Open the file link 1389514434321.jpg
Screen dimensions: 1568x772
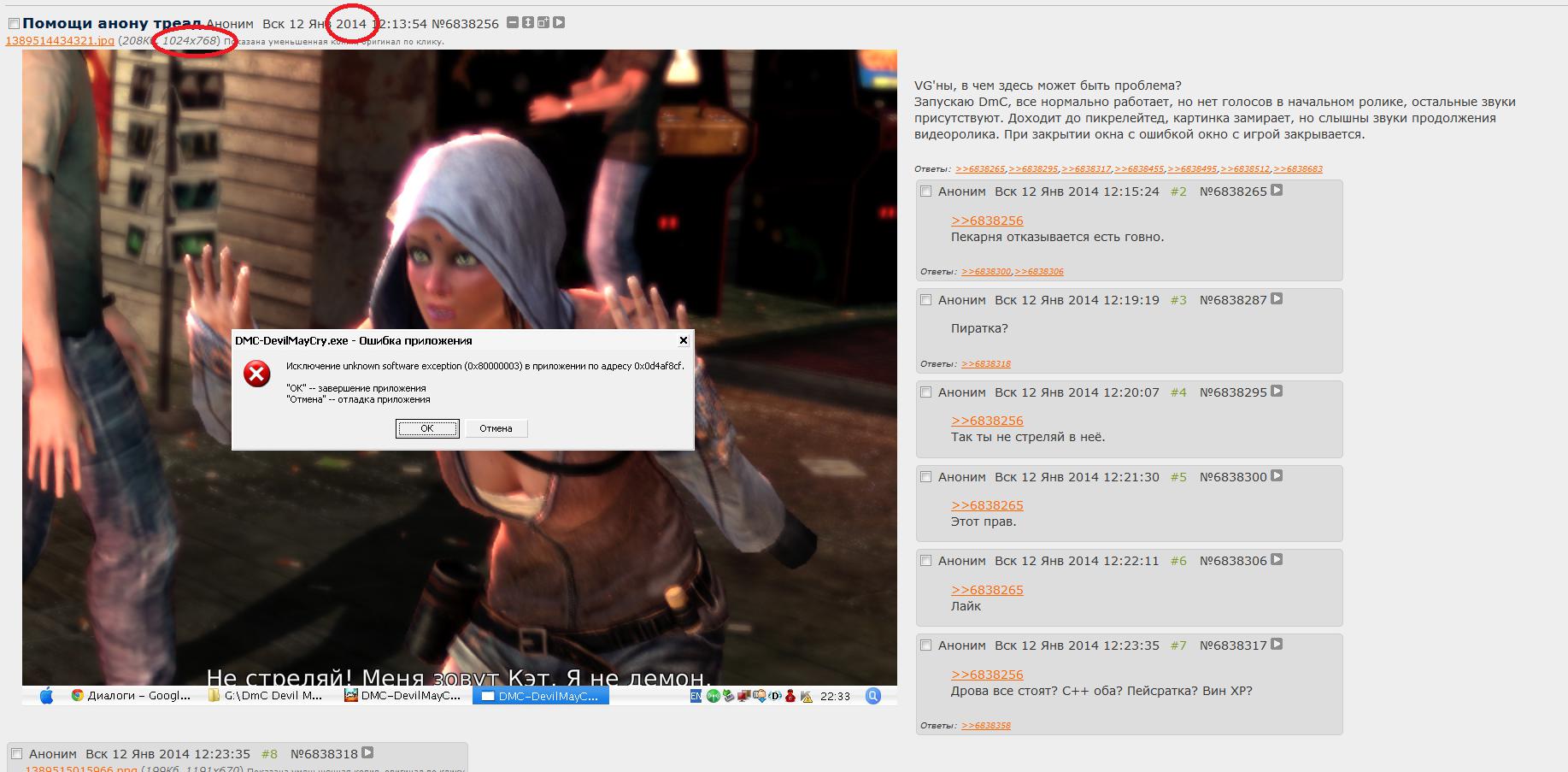pos(60,41)
